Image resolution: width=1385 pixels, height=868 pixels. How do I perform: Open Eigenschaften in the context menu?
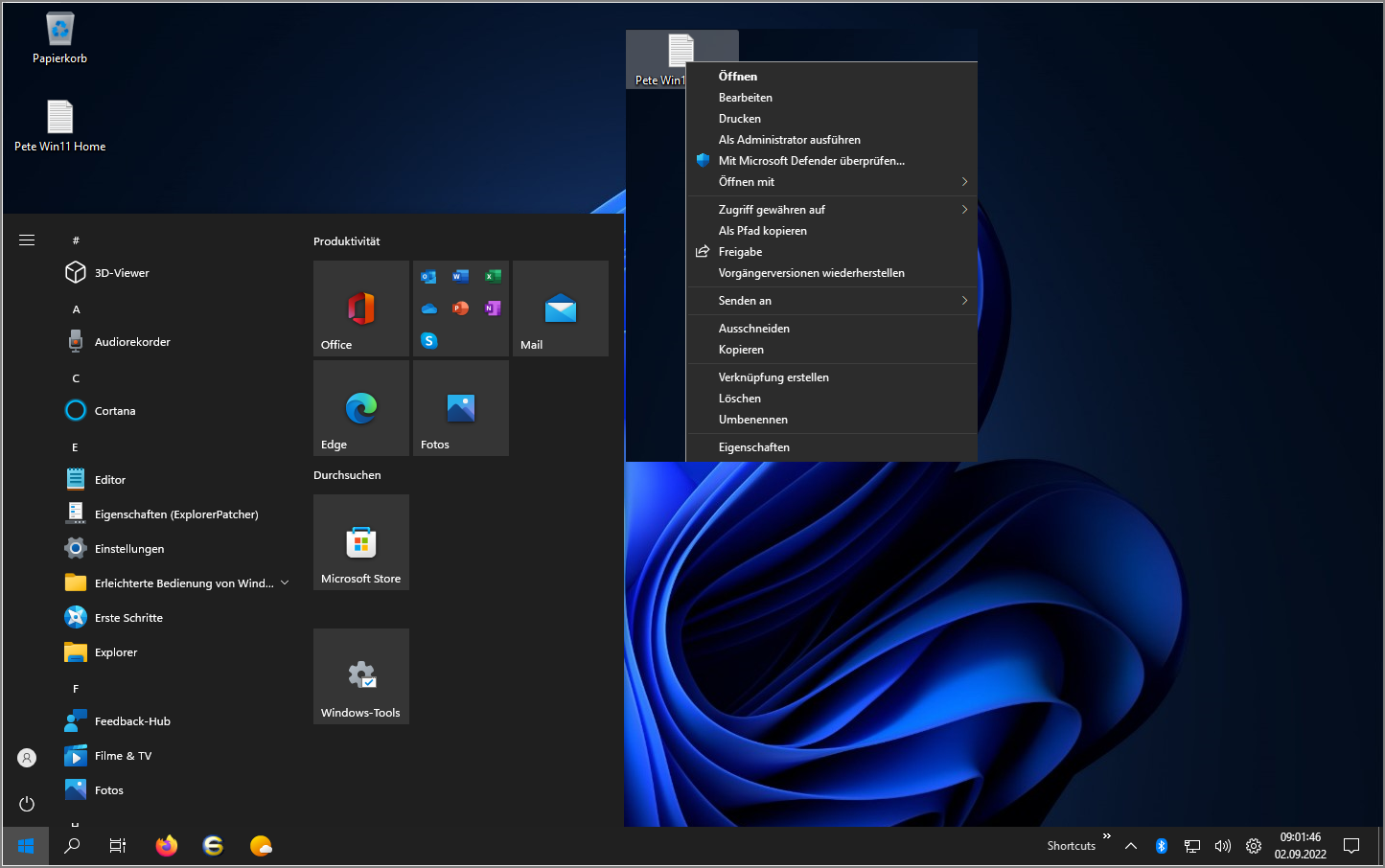832,447
